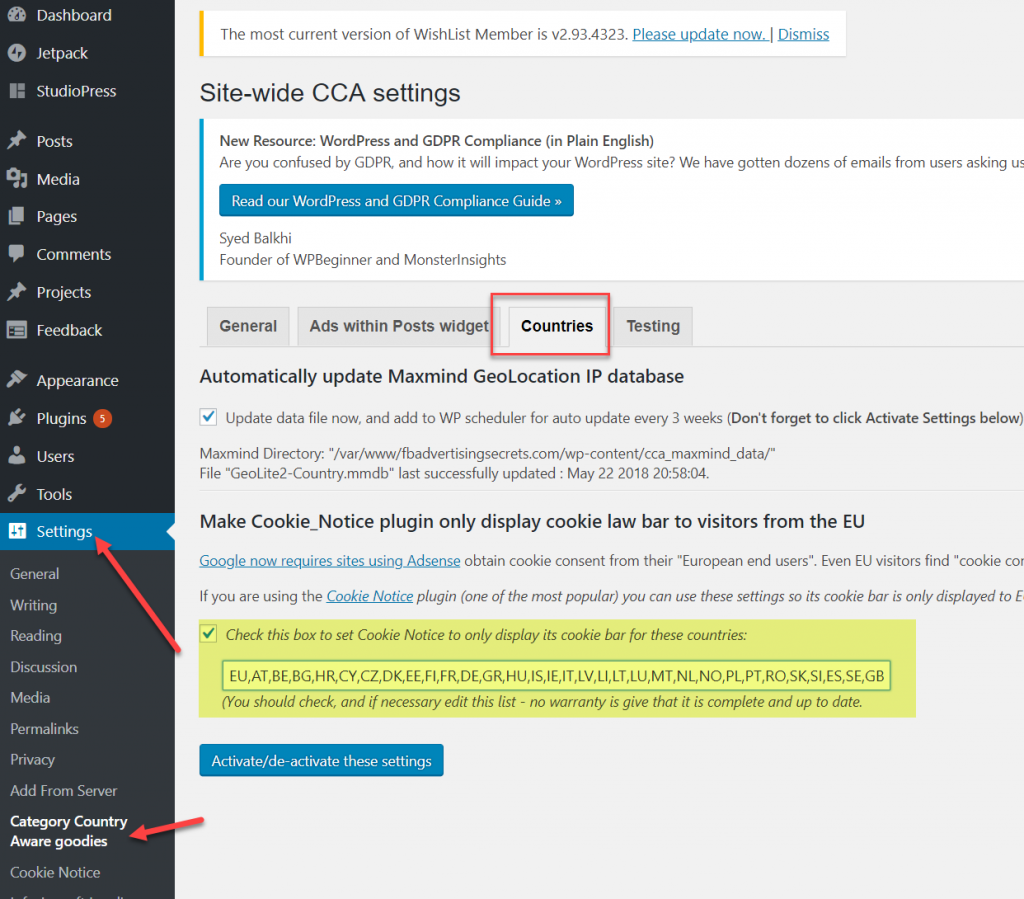This screenshot has height=899, width=1024.
Task: Open Permalinks settings
Action: (x=44, y=729)
